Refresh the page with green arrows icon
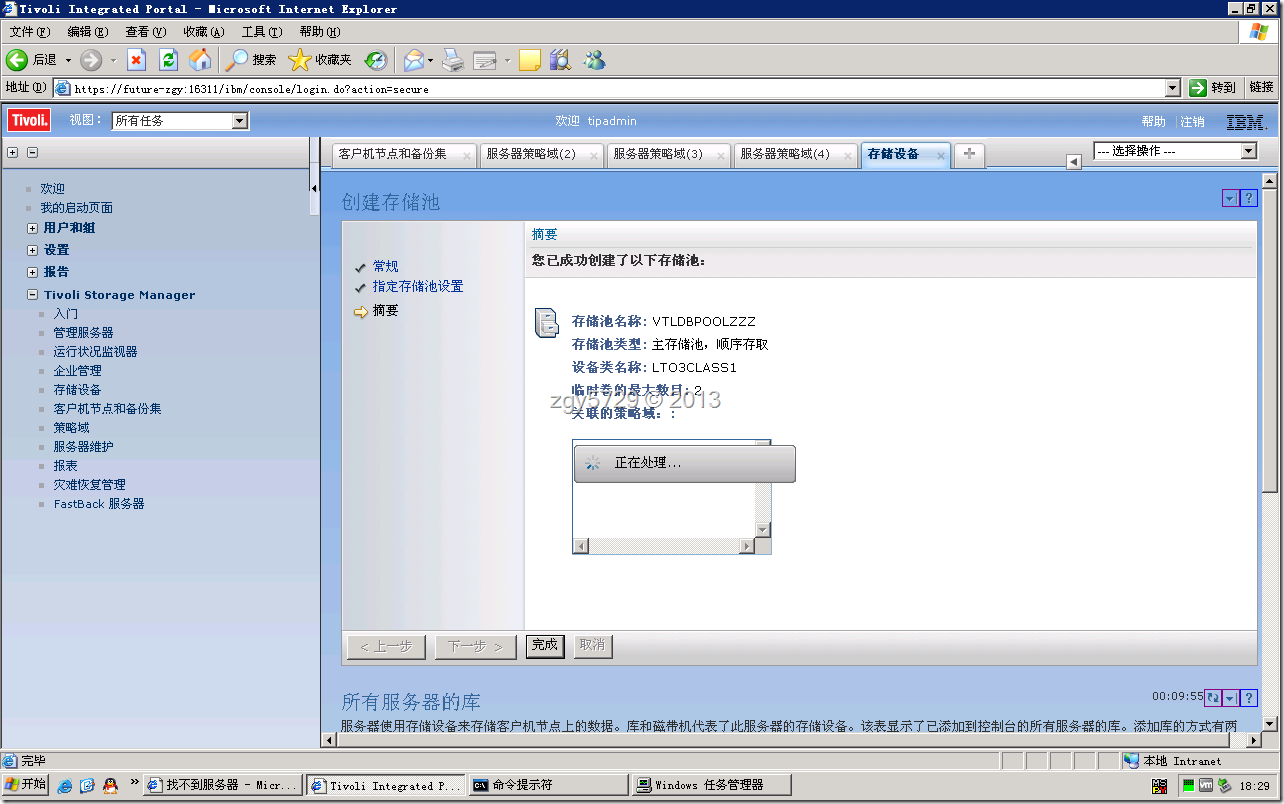The image size is (1284, 804). point(168,60)
